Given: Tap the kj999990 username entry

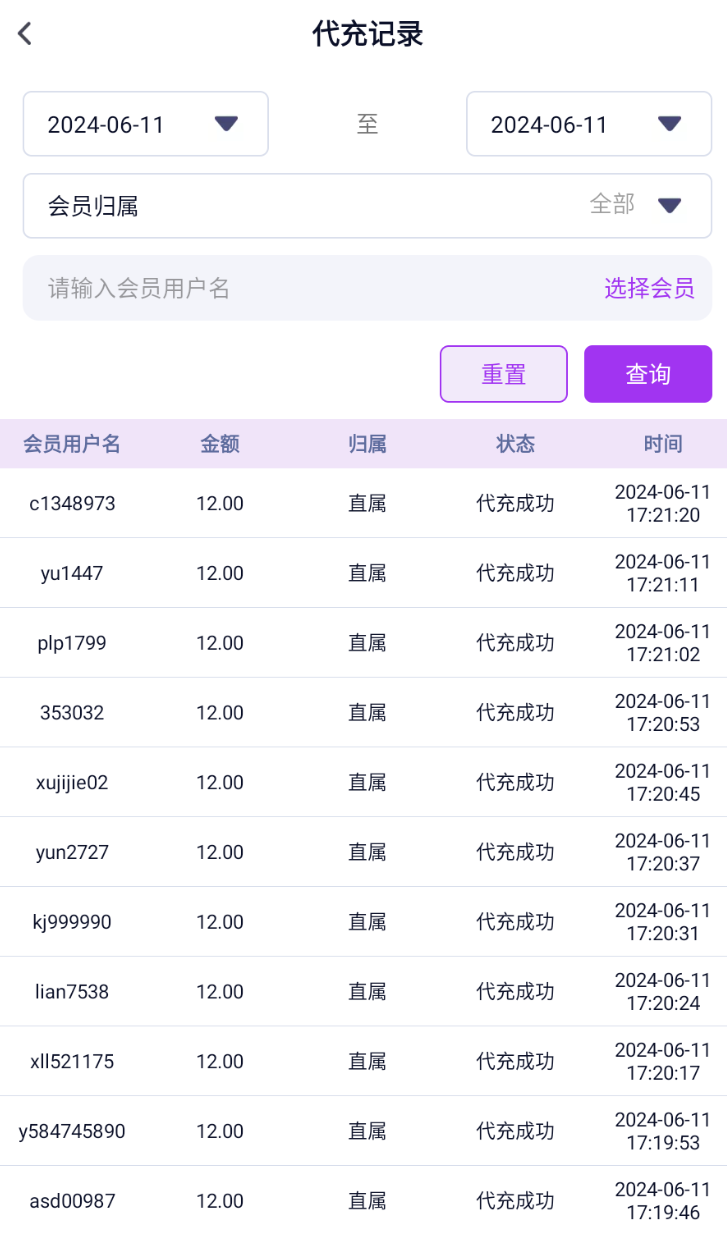Looking at the screenshot, I should [x=72, y=922].
